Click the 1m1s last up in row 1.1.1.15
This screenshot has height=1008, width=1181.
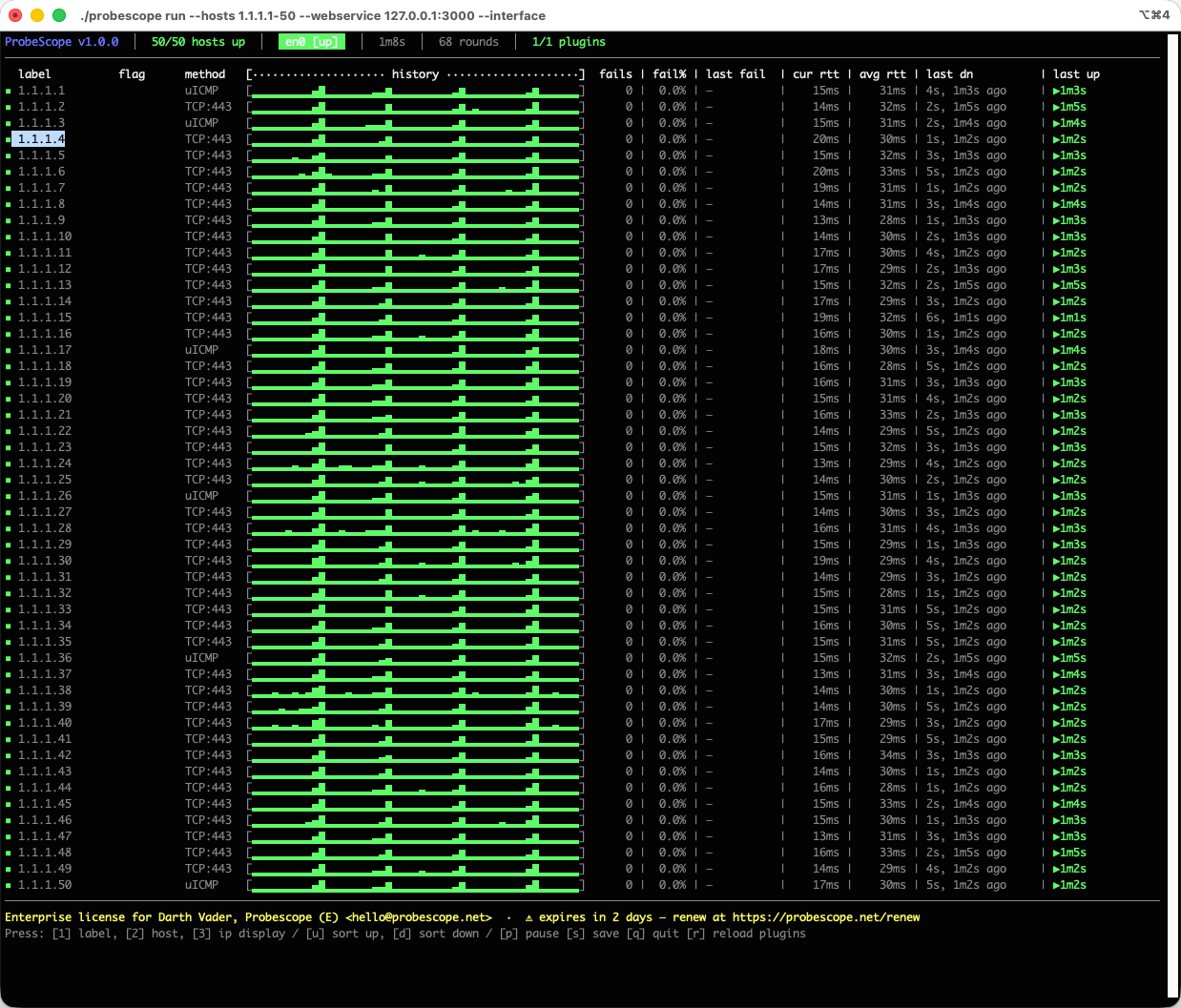(1069, 319)
